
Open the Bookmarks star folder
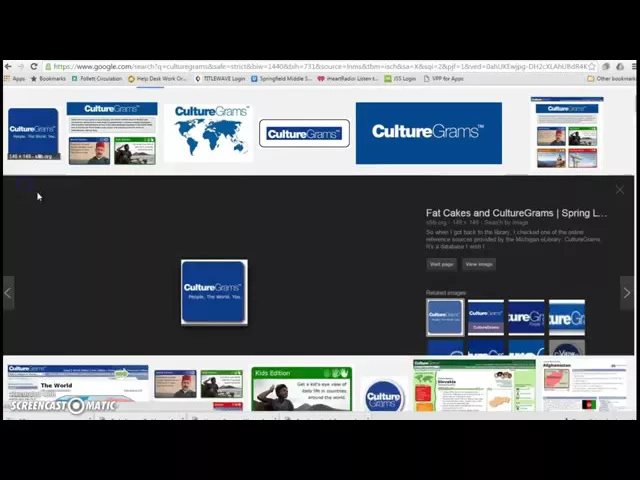[48, 78]
